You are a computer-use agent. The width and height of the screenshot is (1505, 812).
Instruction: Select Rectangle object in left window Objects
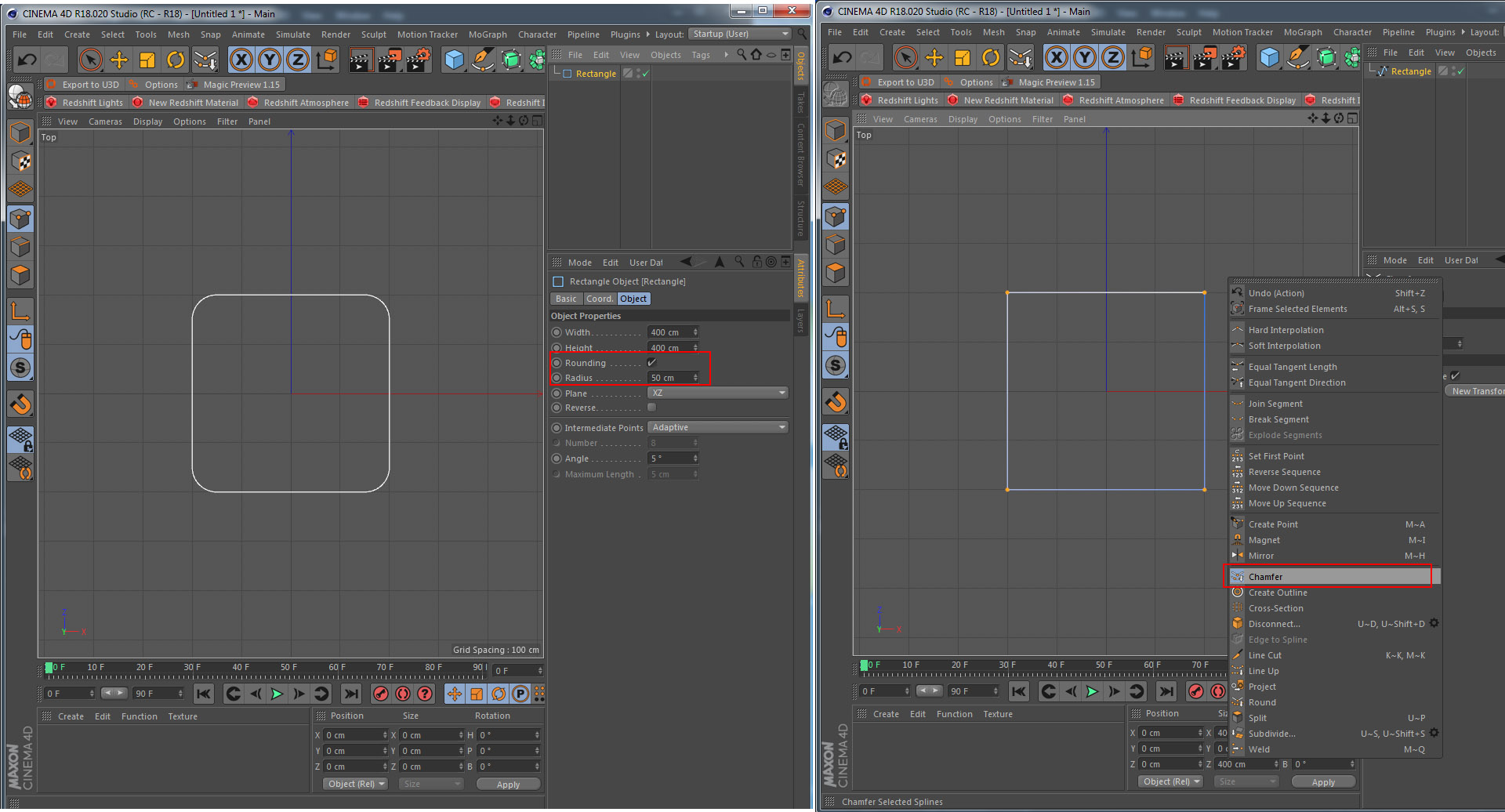[596, 74]
